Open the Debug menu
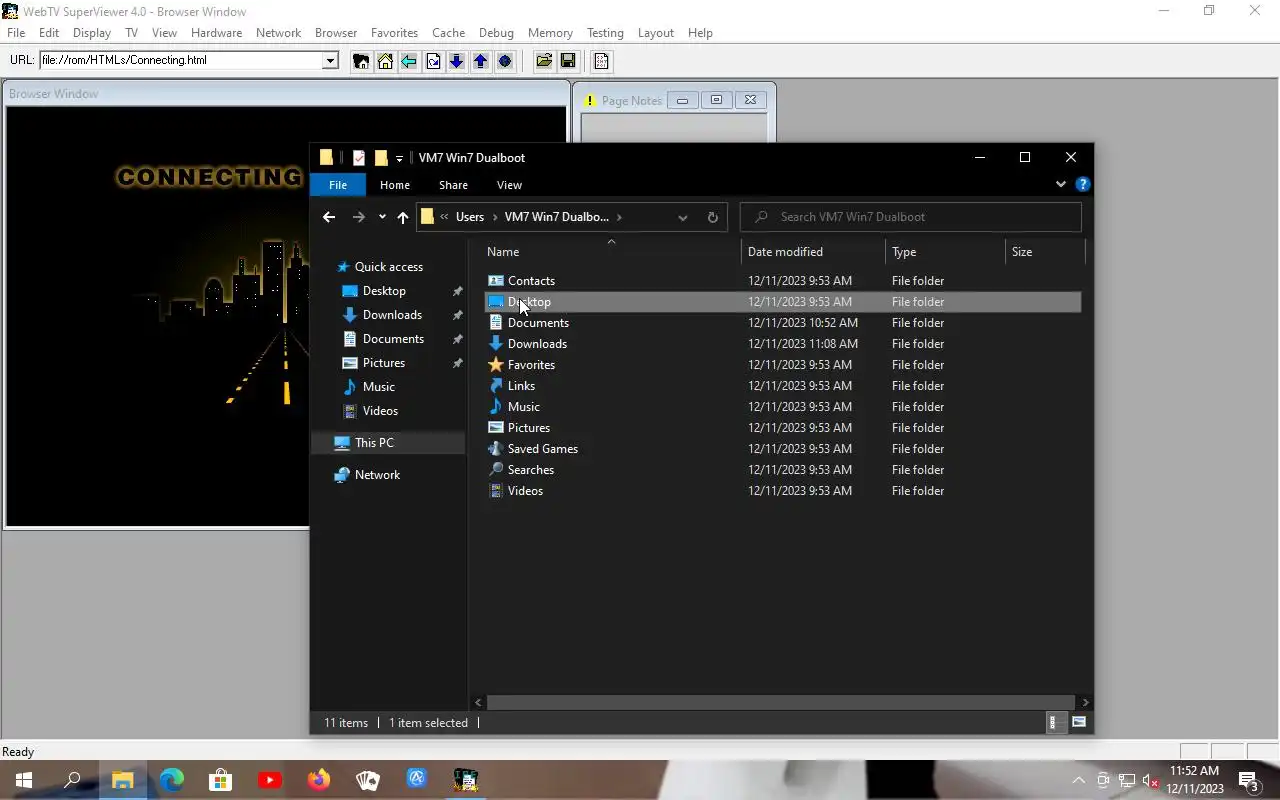 click(x=496, y=33)
